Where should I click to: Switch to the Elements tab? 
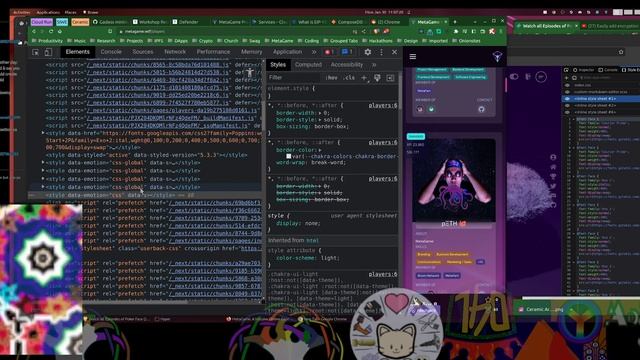[x=78, y=52]
